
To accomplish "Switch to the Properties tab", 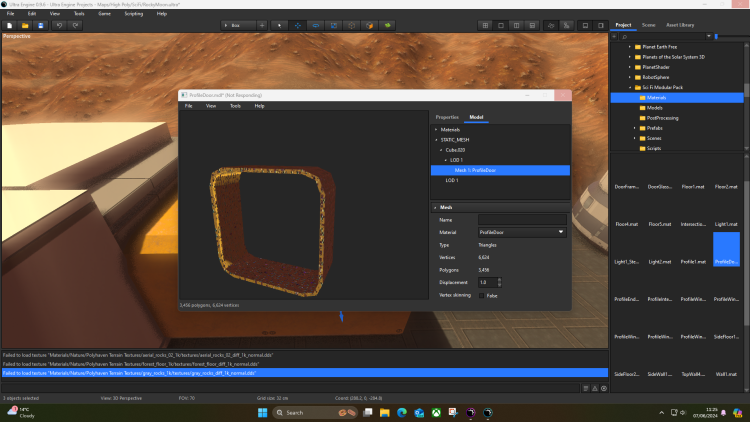I will [x=447, y=117].
